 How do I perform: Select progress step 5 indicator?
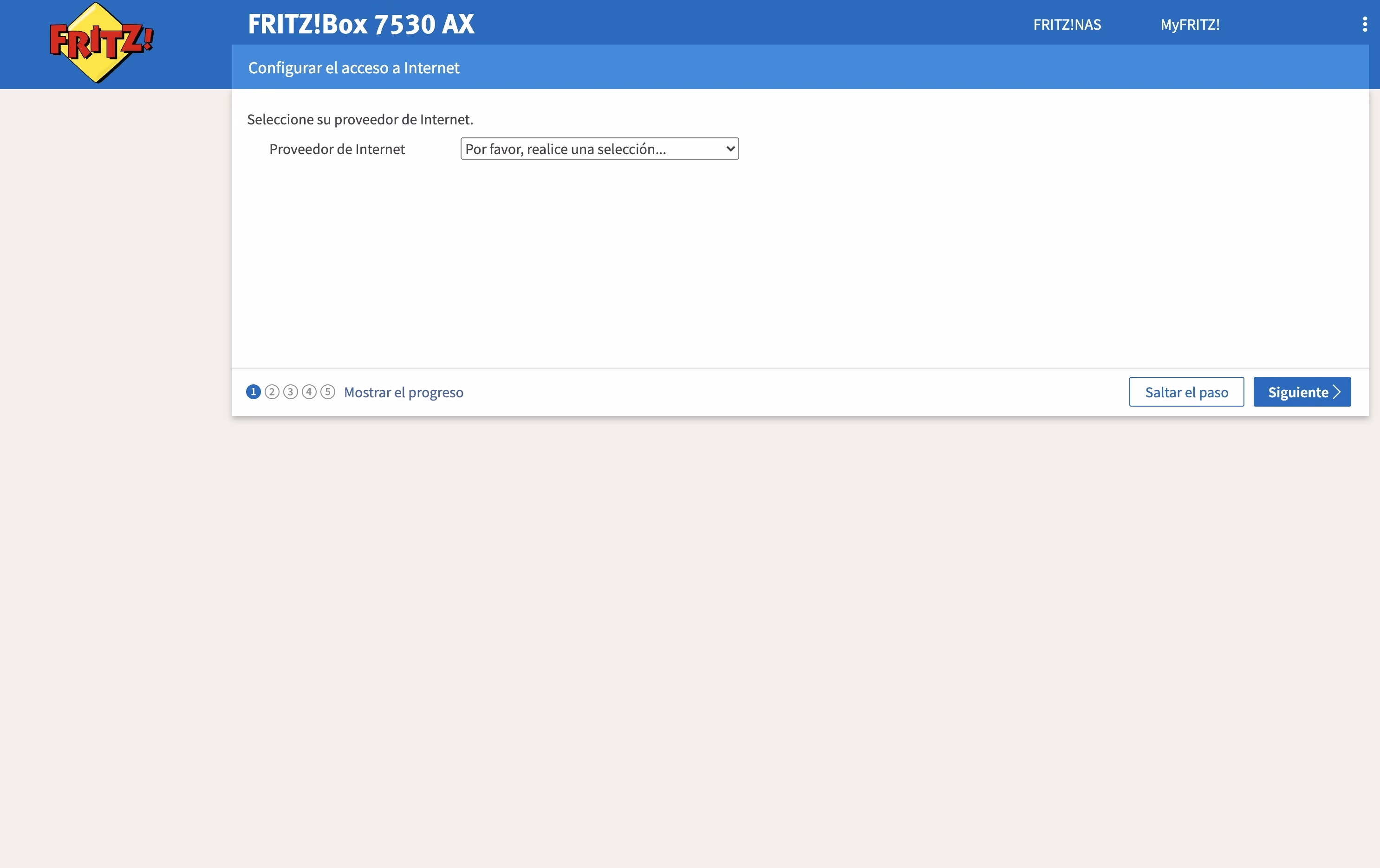[x=328, y=392]
